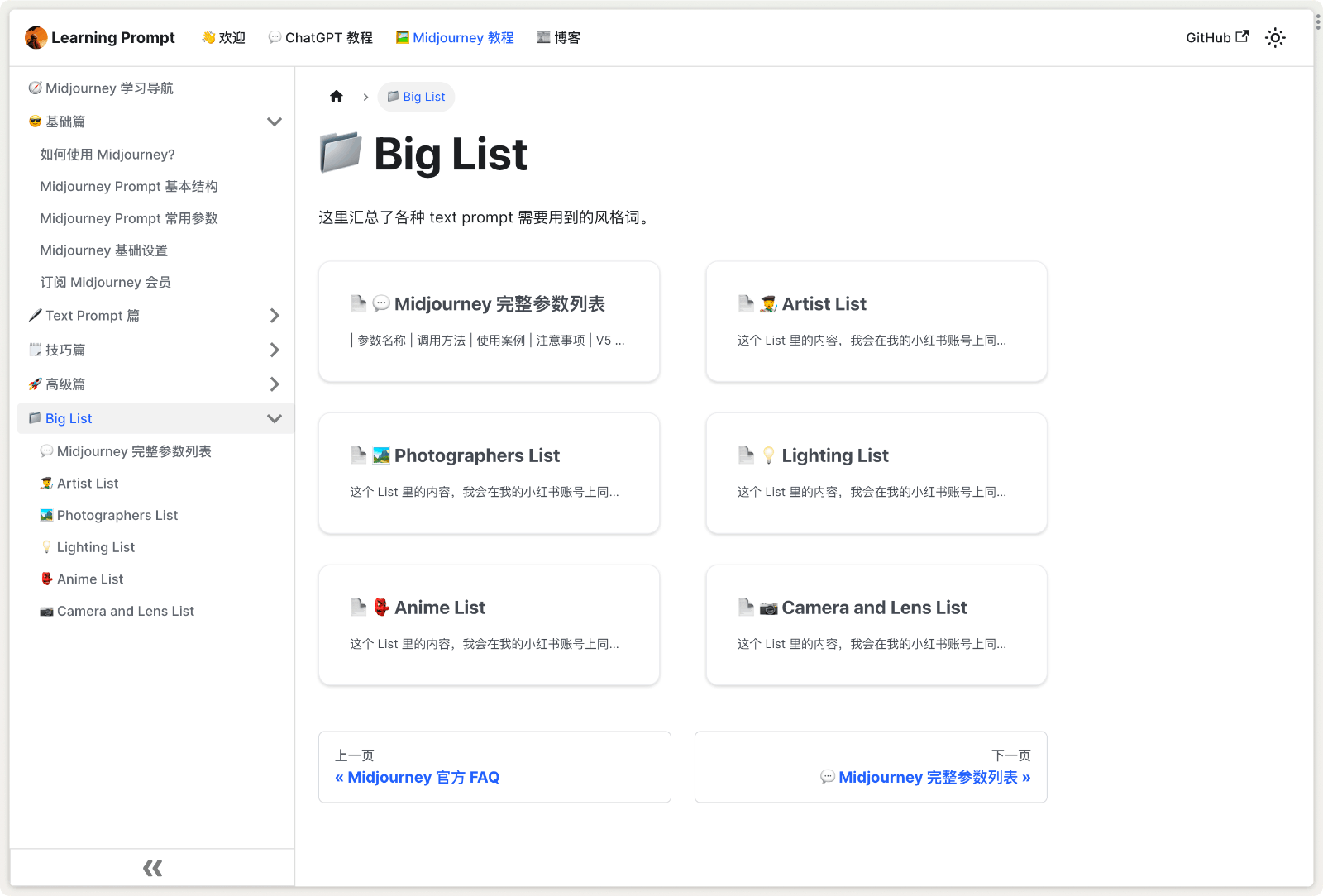Click the notepad icon beside 技巧篇

tap(35, 350)
